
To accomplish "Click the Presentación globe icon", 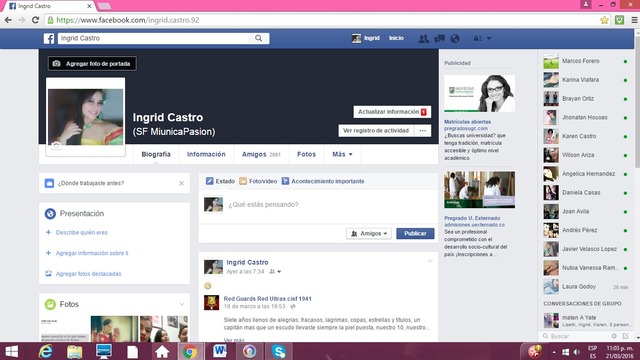I will click(x=50, y=213).
